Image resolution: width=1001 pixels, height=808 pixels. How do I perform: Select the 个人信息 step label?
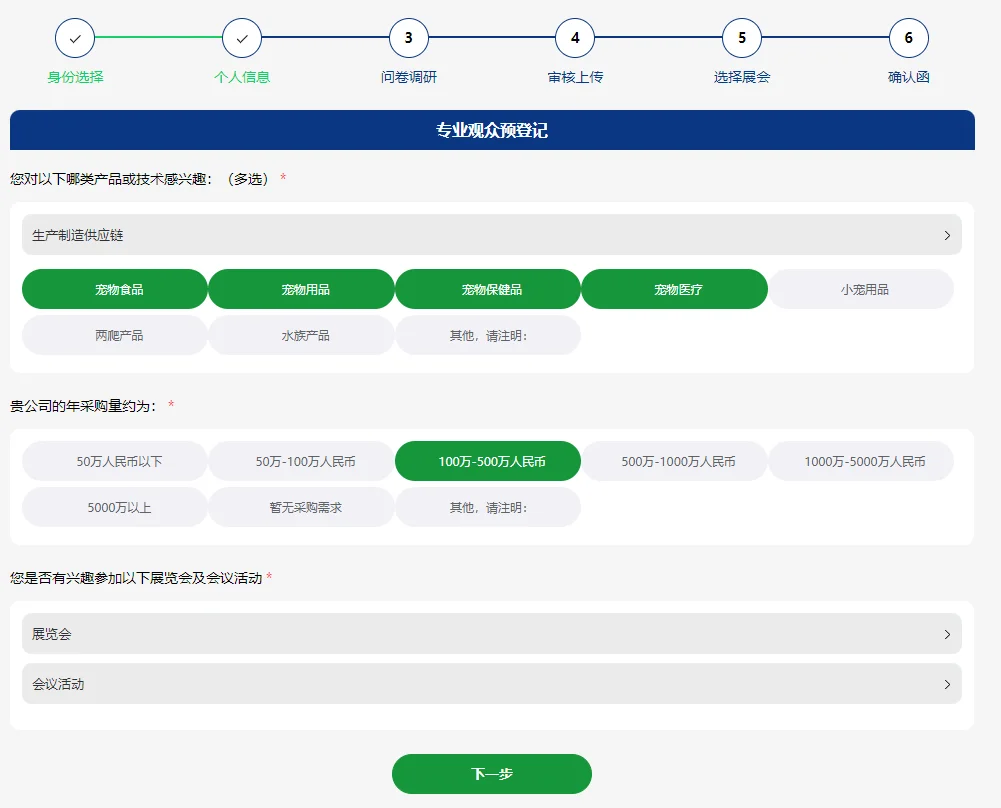click(x=241, y=75)
